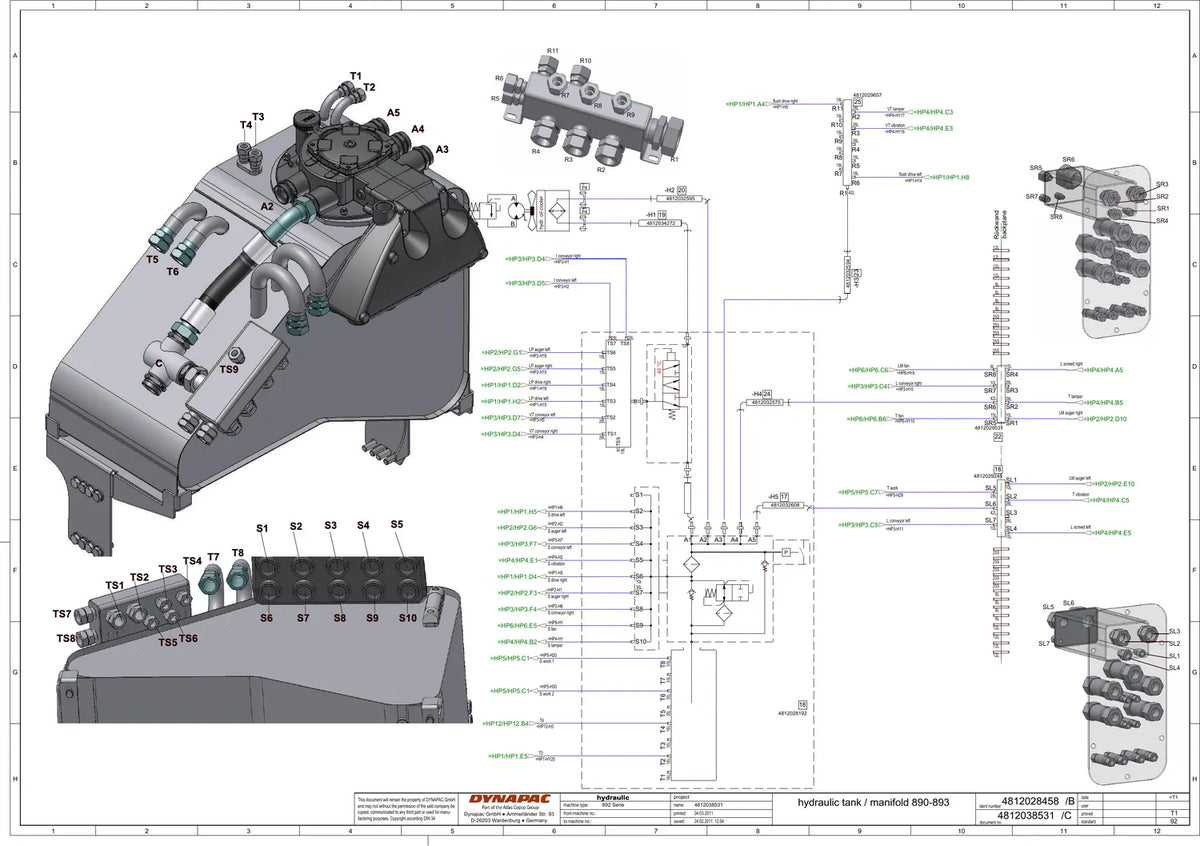
Task: Click the =HP3/HP3.F4 reference
Action: tap(517, 609)
